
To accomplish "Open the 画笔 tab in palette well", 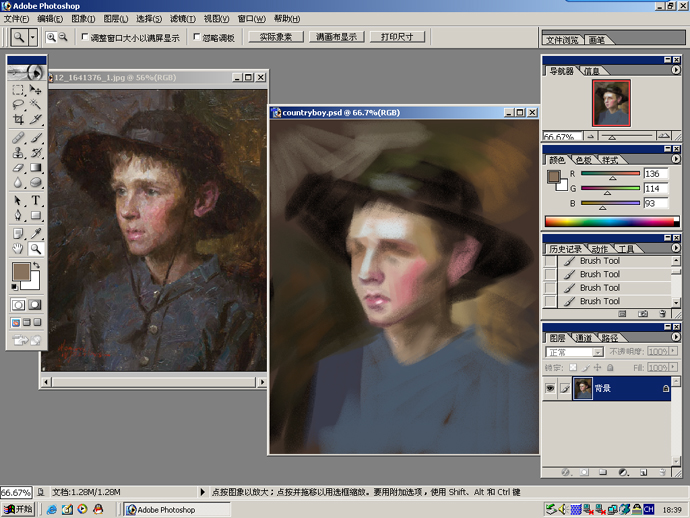I will pos(596,40).
